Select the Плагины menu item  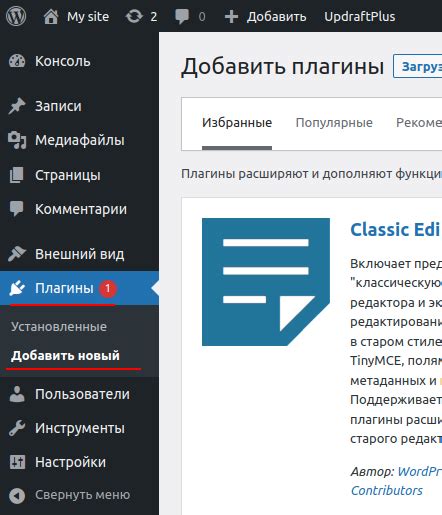point(64,288)
